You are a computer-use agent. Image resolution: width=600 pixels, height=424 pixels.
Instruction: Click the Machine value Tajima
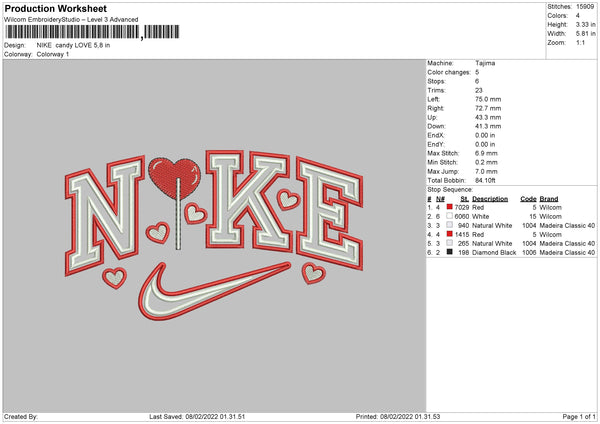tap(485, 63)
